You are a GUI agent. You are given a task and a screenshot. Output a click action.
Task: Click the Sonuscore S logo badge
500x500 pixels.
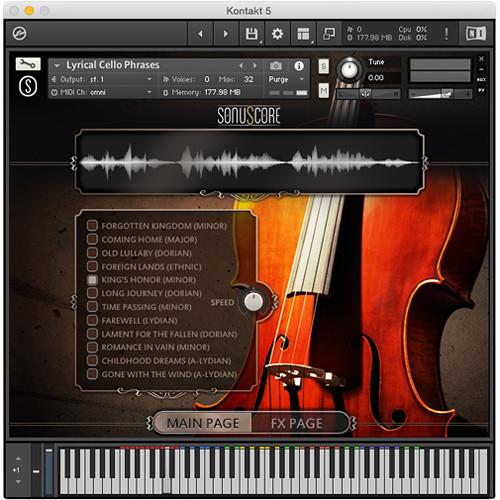pos(28,86)
